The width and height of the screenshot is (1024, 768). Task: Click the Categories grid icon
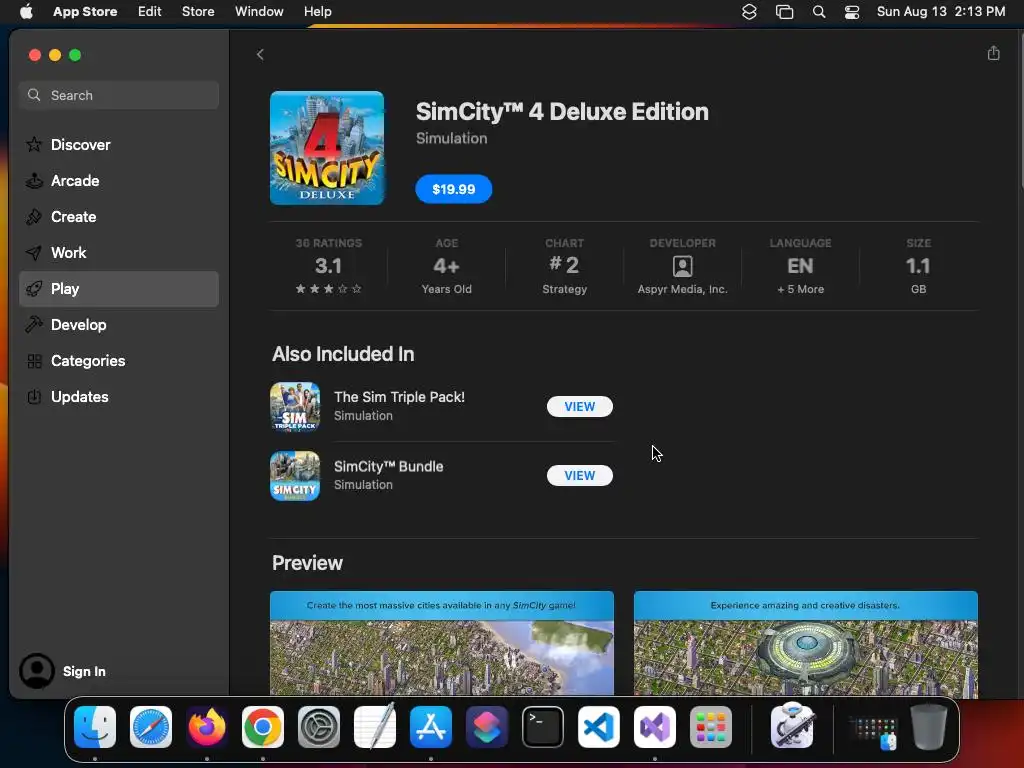pos(34,360)
